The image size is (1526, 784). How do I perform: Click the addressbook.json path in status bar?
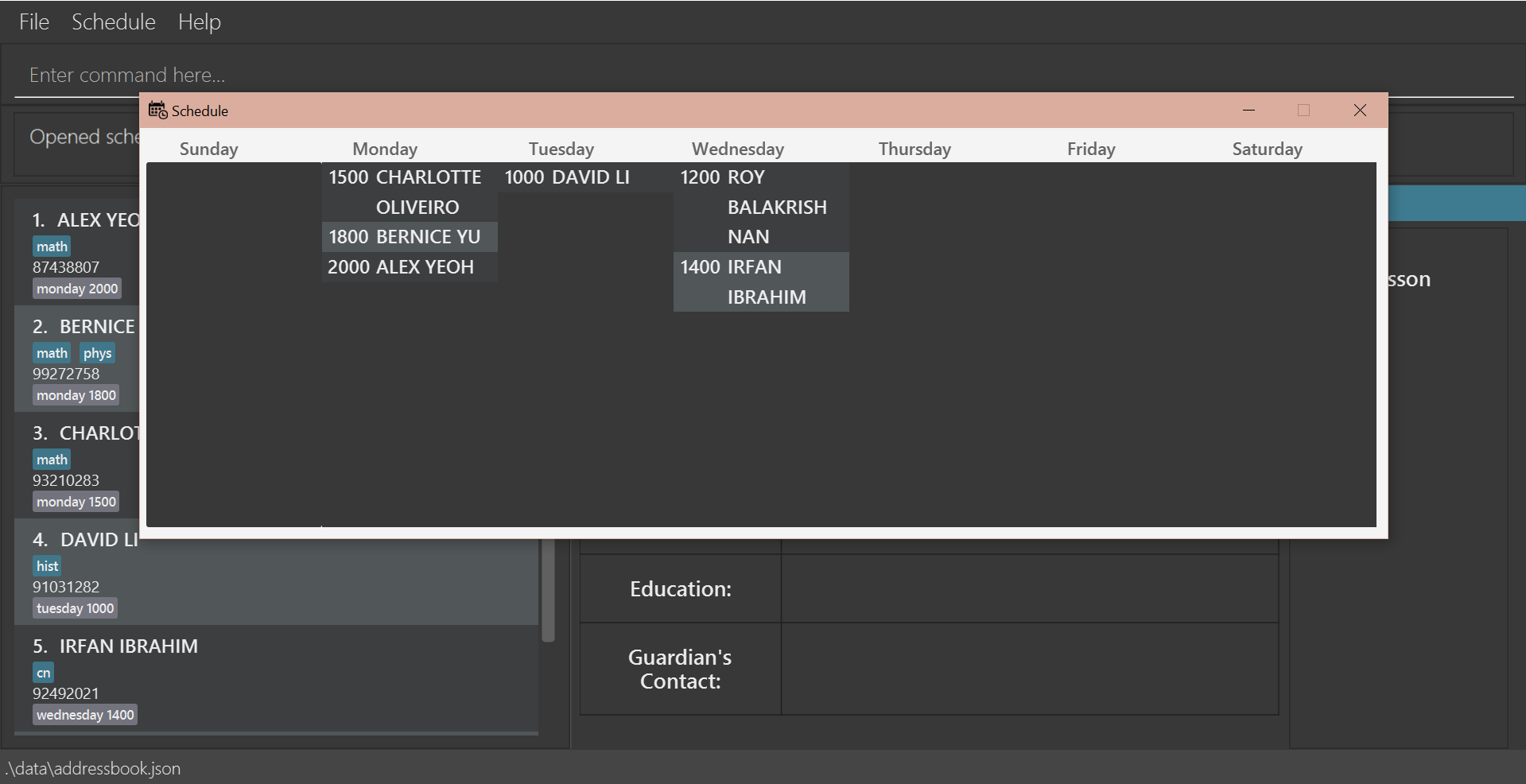click(93, 768)
